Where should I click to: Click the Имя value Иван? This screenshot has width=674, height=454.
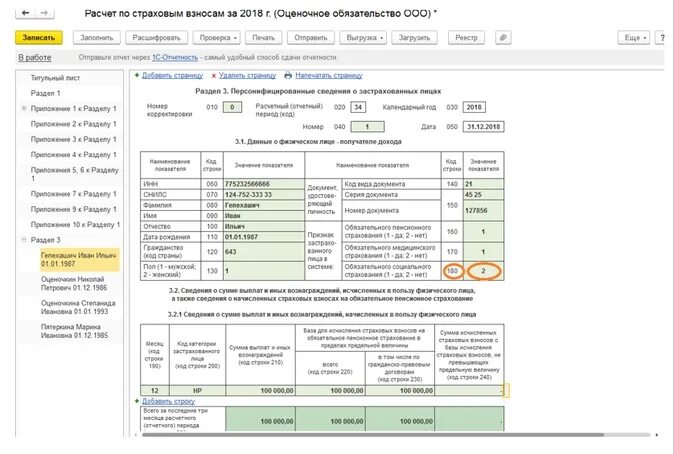pos(264,215)
